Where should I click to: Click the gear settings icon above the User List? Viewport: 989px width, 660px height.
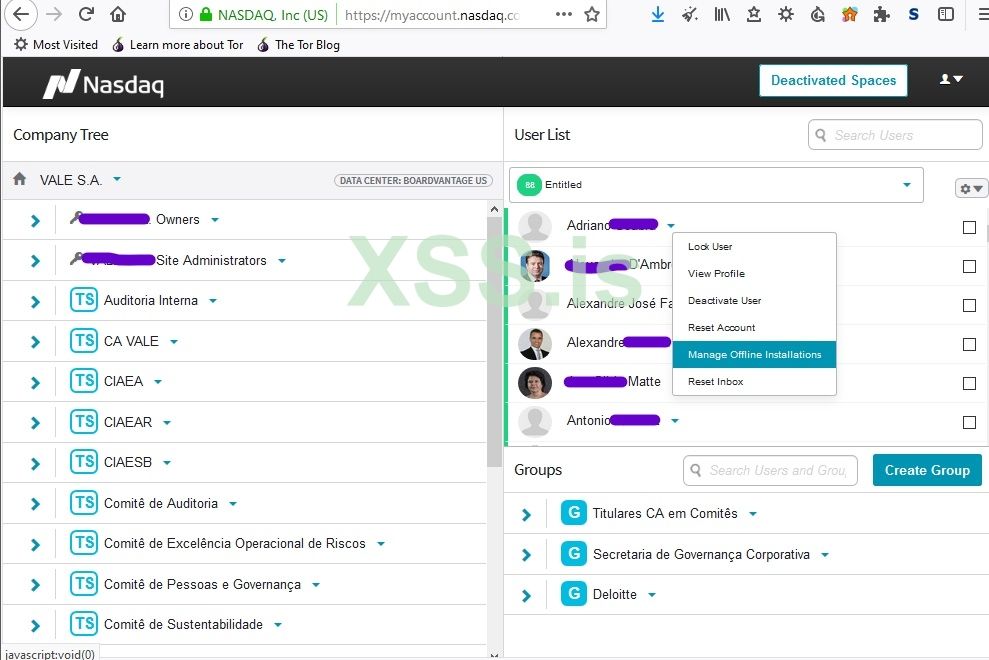point(966,188)
